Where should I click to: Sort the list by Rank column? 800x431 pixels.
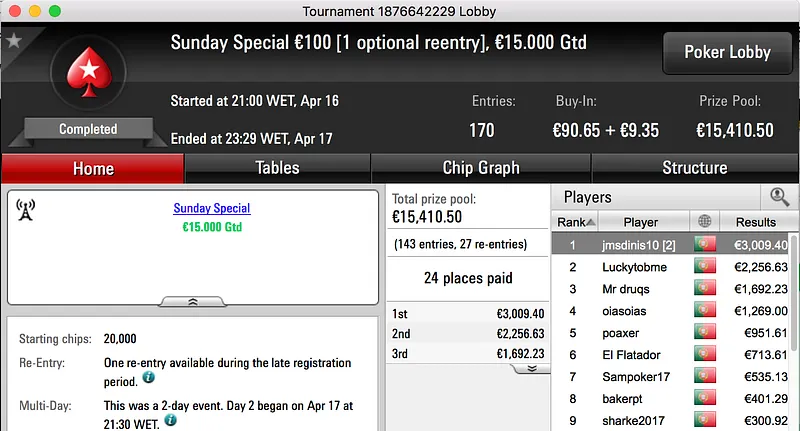pos(576,222)
